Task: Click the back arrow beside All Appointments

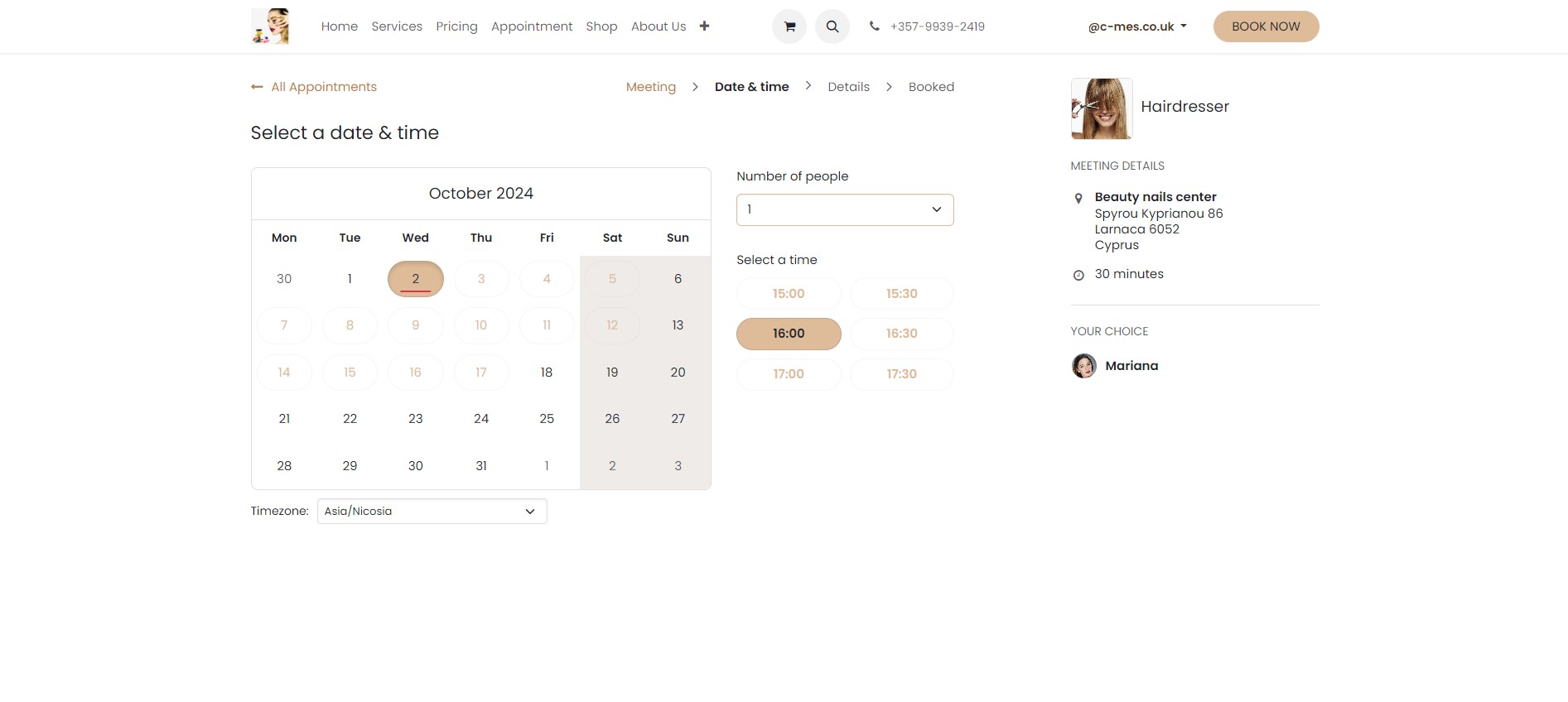Action: [x=257, y=87]
